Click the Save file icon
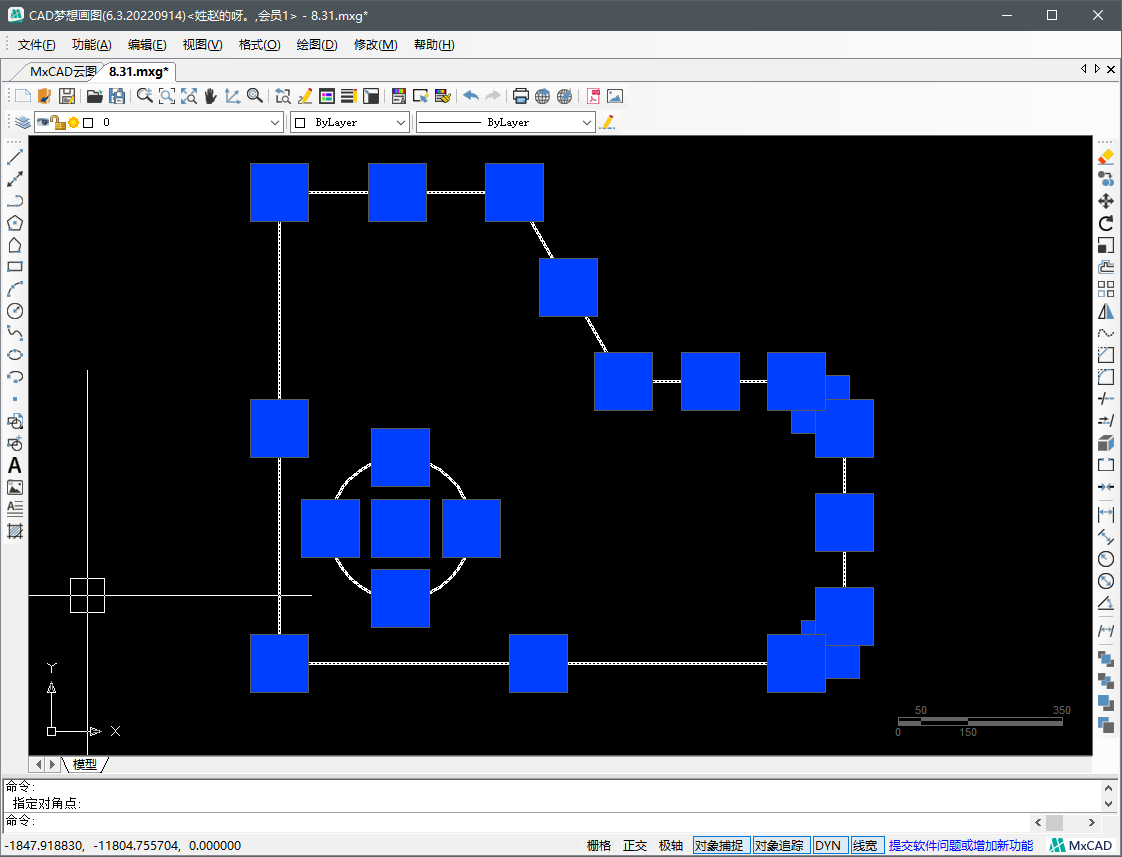This screenshot has height=857, width=1122. (67, 96)
